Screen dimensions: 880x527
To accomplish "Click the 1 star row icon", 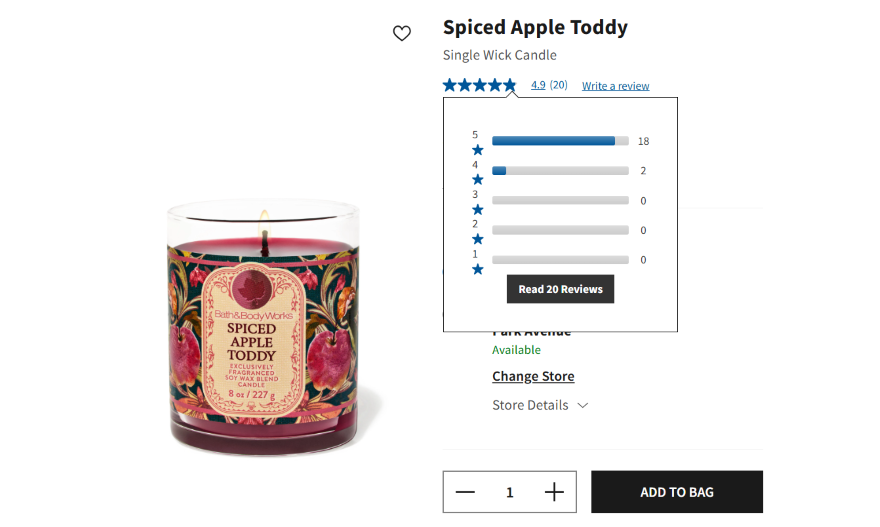I will point(477,269).
